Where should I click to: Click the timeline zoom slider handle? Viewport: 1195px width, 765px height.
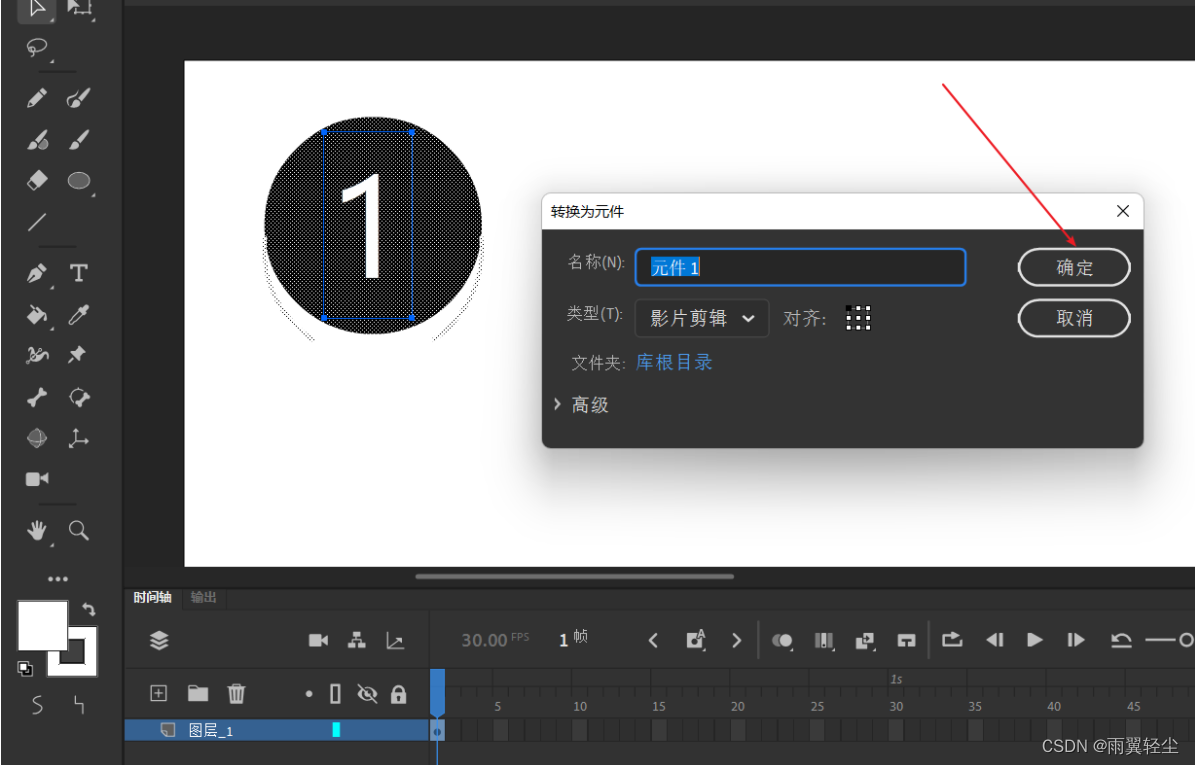[1186, 640]
